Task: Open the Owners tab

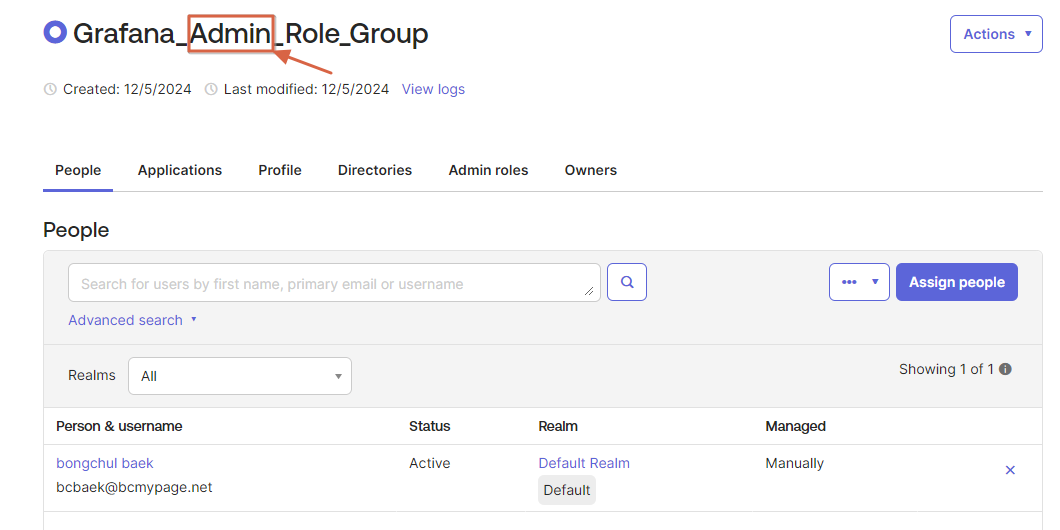Action: [590, 170]
